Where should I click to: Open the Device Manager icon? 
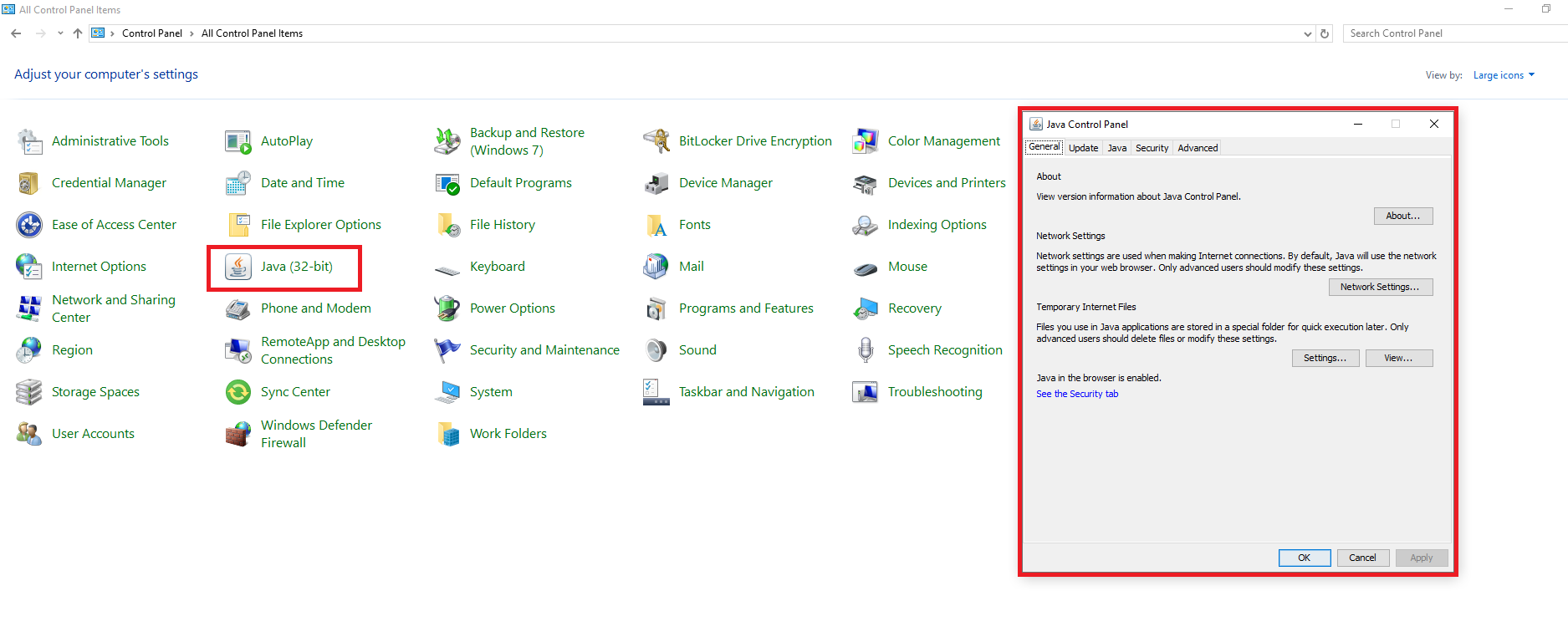[656, 183]
